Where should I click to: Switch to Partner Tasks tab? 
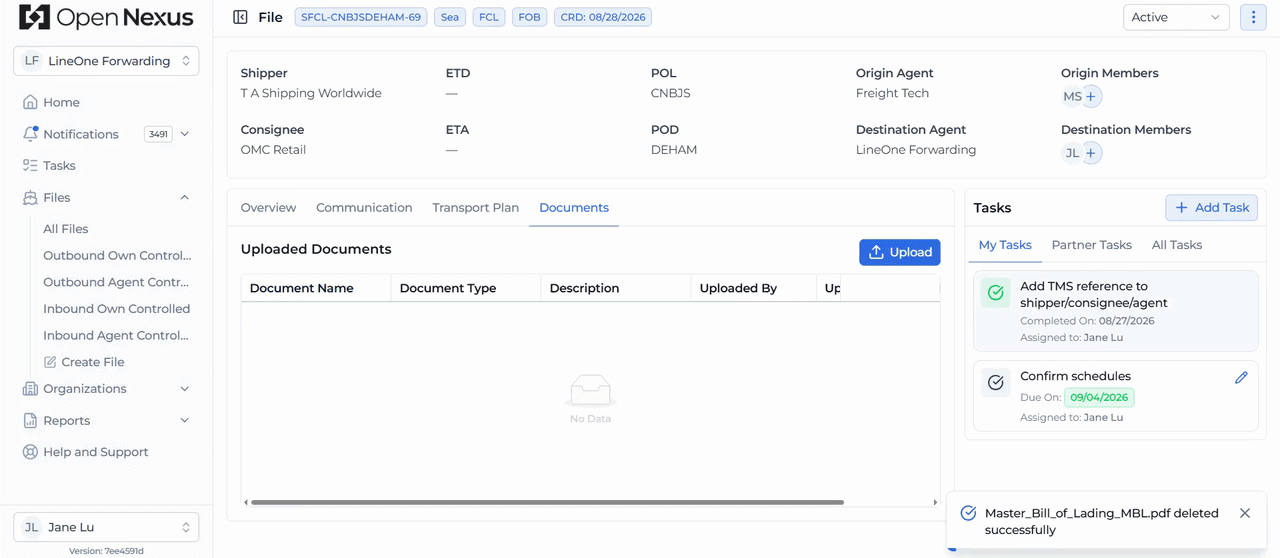pyautogui.click(x=1092, y=245)
